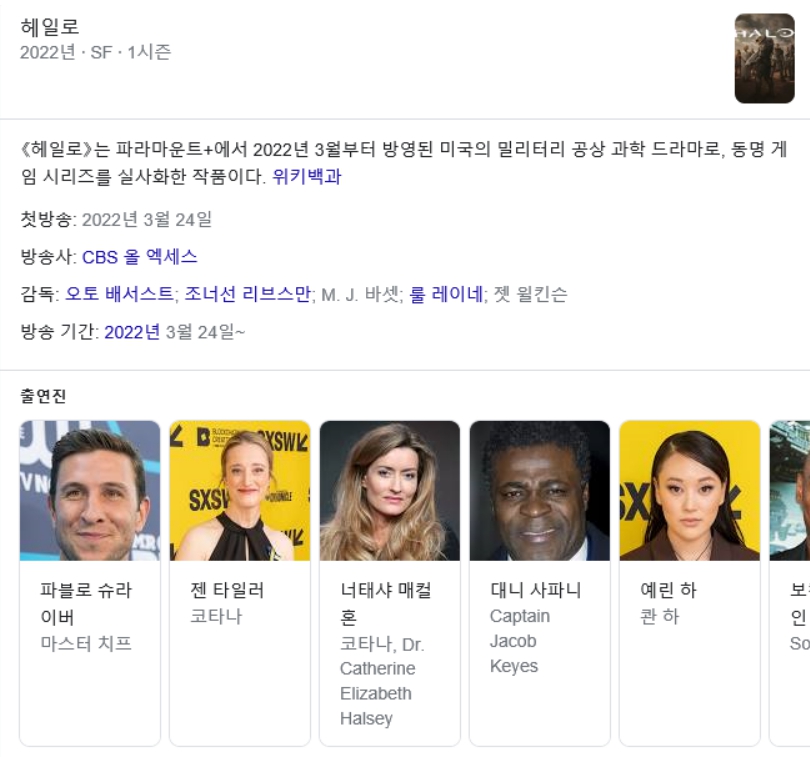Follow the 2022년 broadcast period link
Image resolution: width=810 pixels, height=757 pixels.
point(132,332)
